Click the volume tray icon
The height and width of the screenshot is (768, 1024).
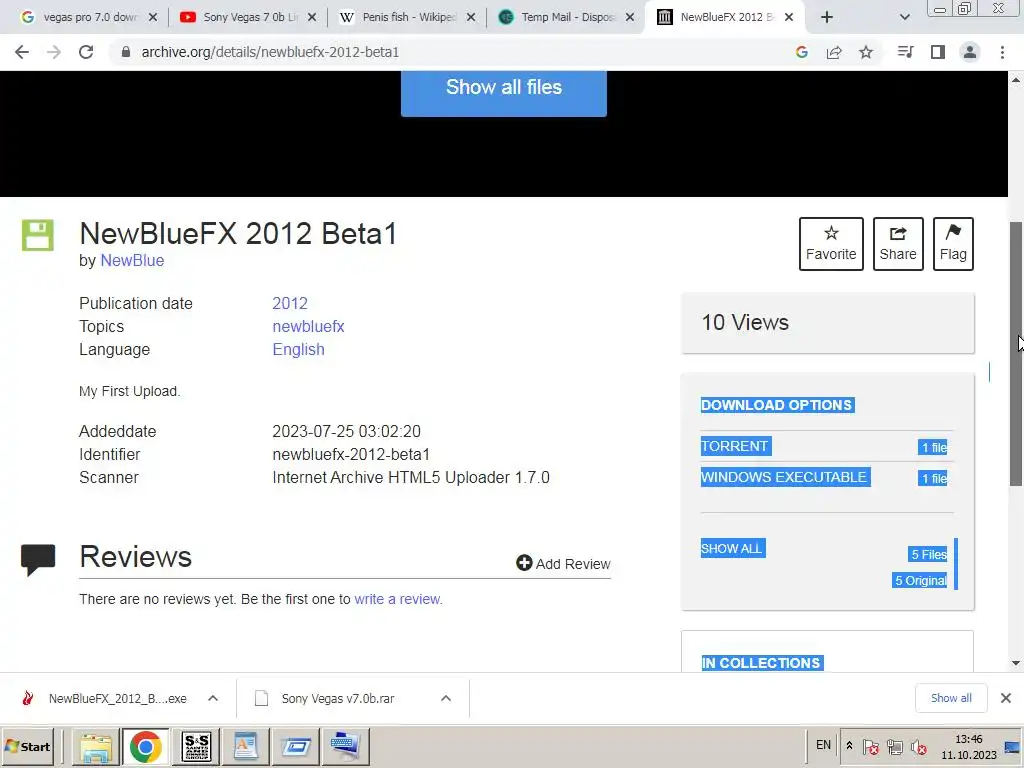[919, 747]
